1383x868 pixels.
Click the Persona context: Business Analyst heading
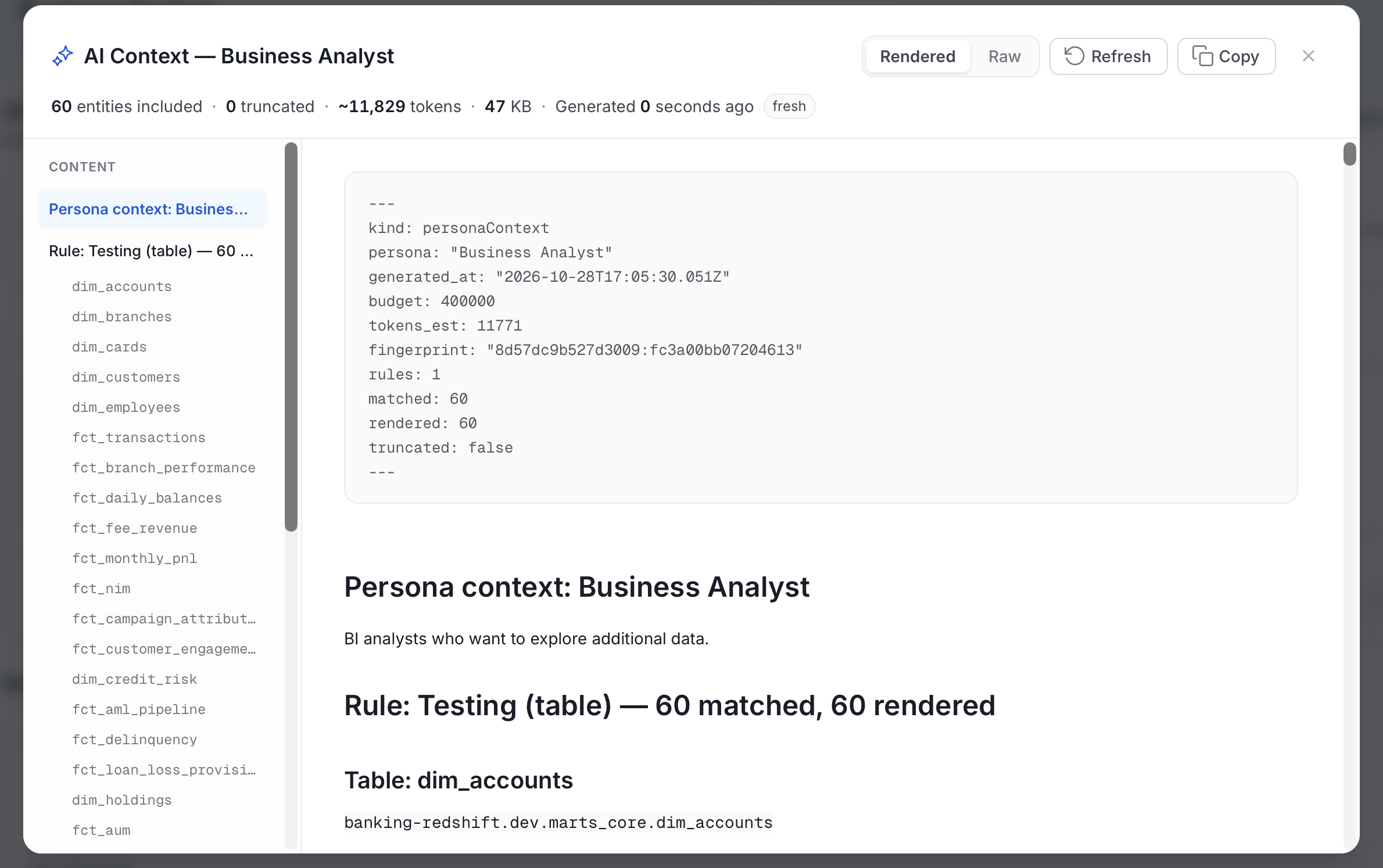576,587
